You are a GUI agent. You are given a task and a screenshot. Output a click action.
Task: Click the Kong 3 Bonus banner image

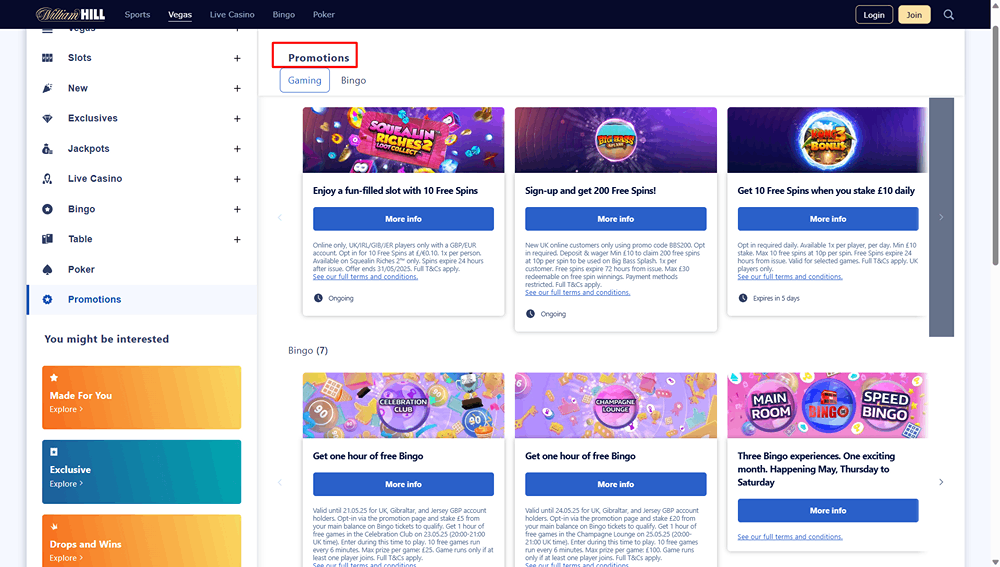click(x=828, y=140)
